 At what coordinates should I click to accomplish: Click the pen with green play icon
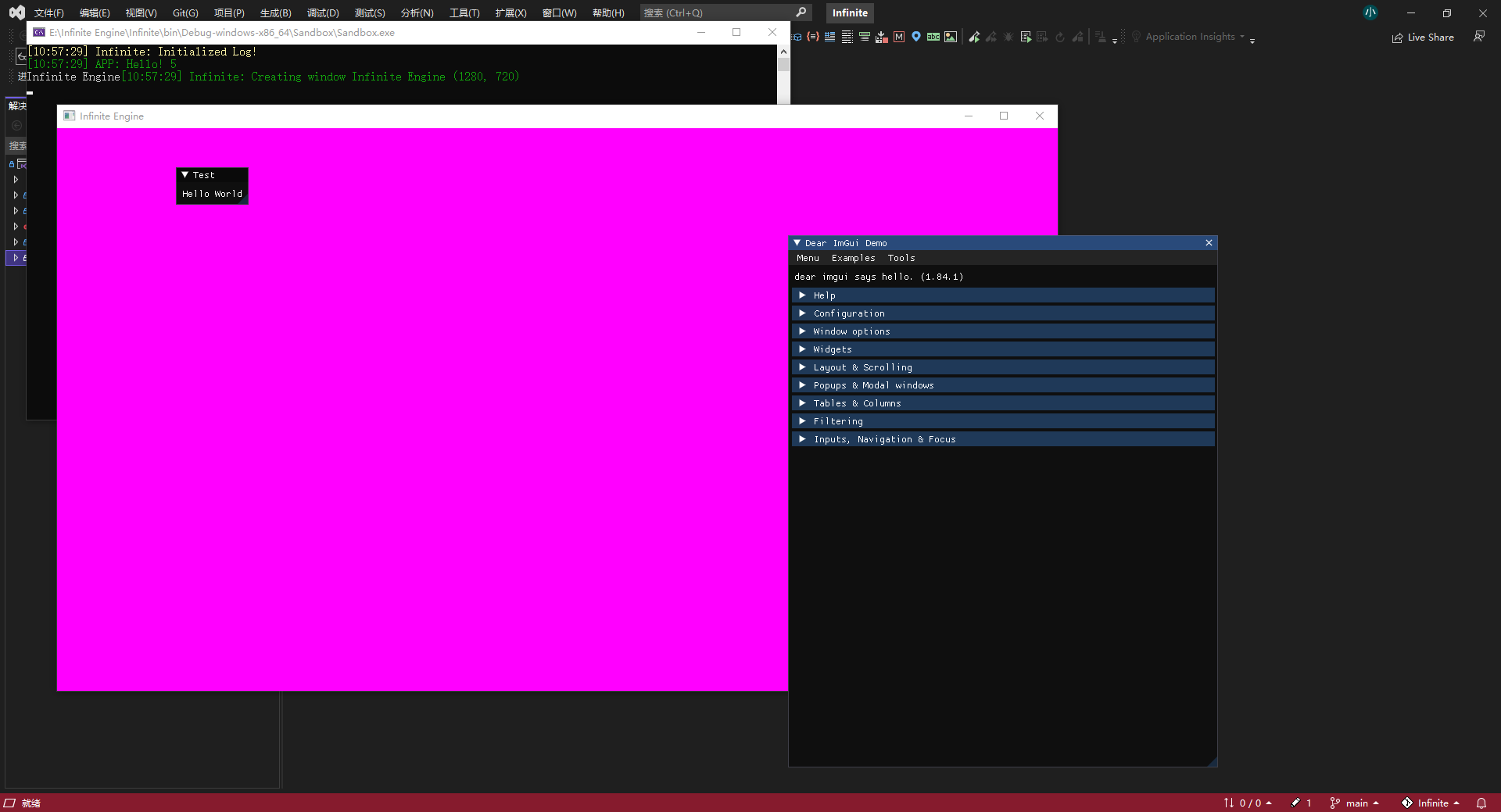click(x=974, y=37)
